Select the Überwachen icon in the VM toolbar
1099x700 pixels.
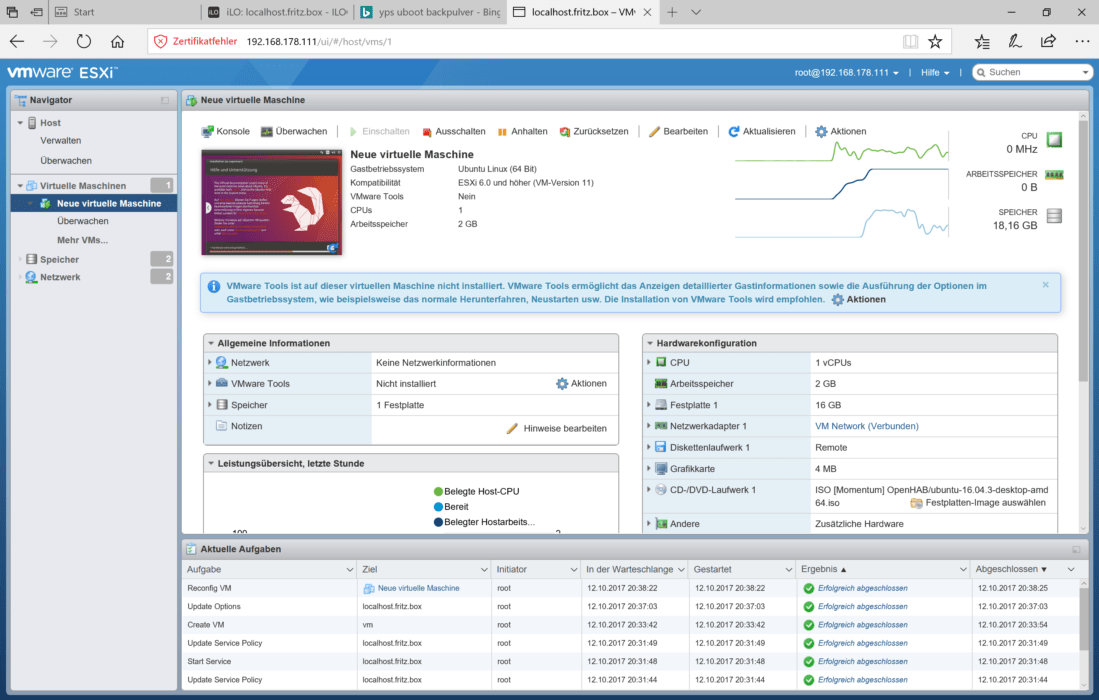point(265,131)
